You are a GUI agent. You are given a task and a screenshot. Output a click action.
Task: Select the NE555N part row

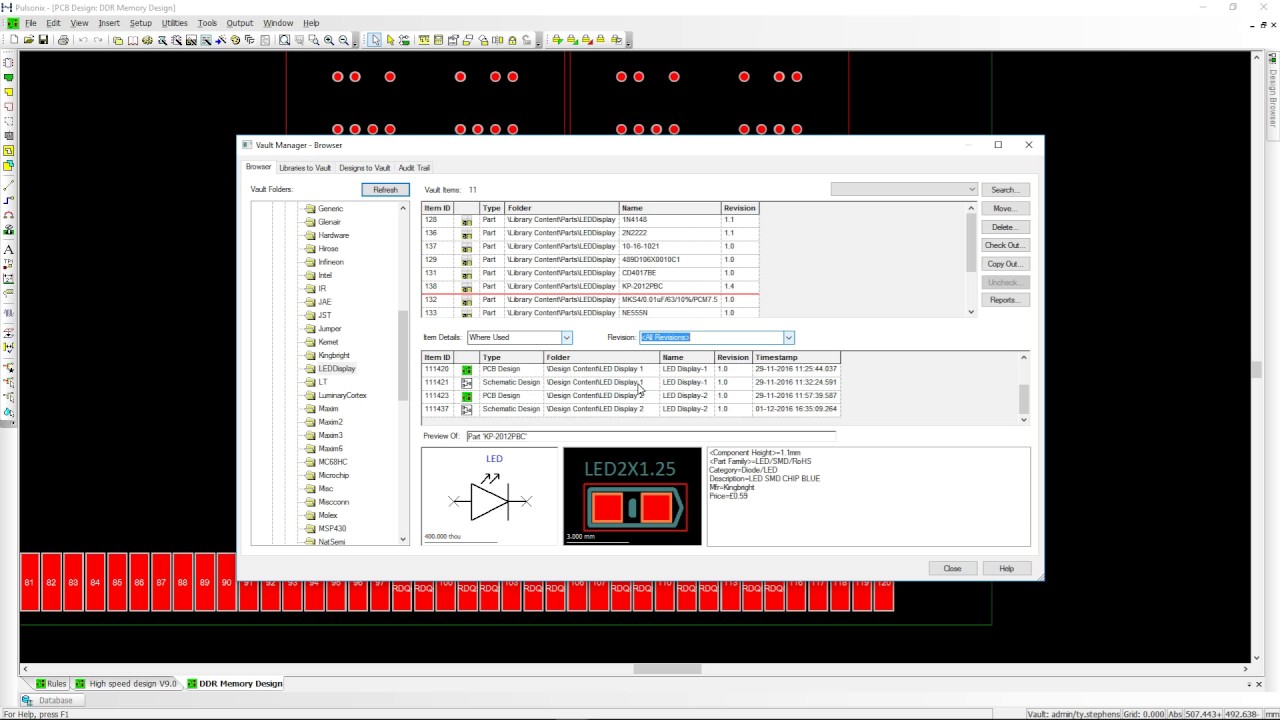coord(590,313)
